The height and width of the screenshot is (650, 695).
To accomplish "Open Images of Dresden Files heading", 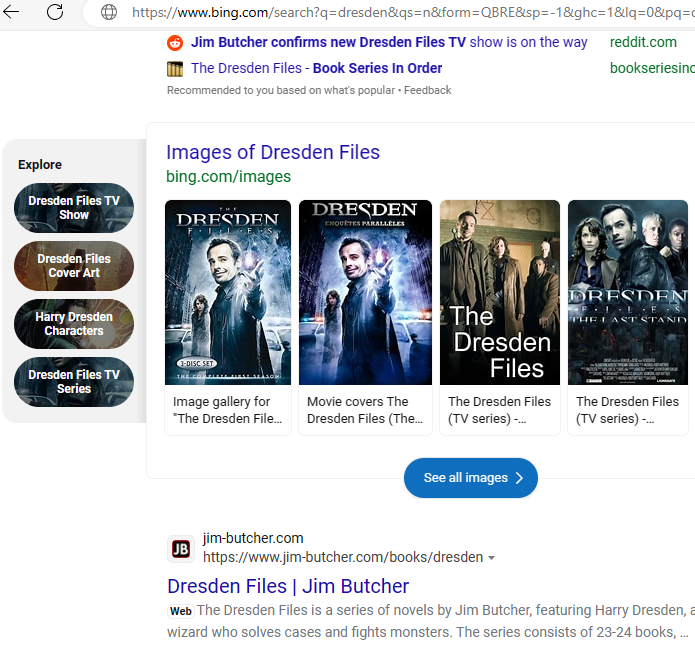I will point(273,152).
